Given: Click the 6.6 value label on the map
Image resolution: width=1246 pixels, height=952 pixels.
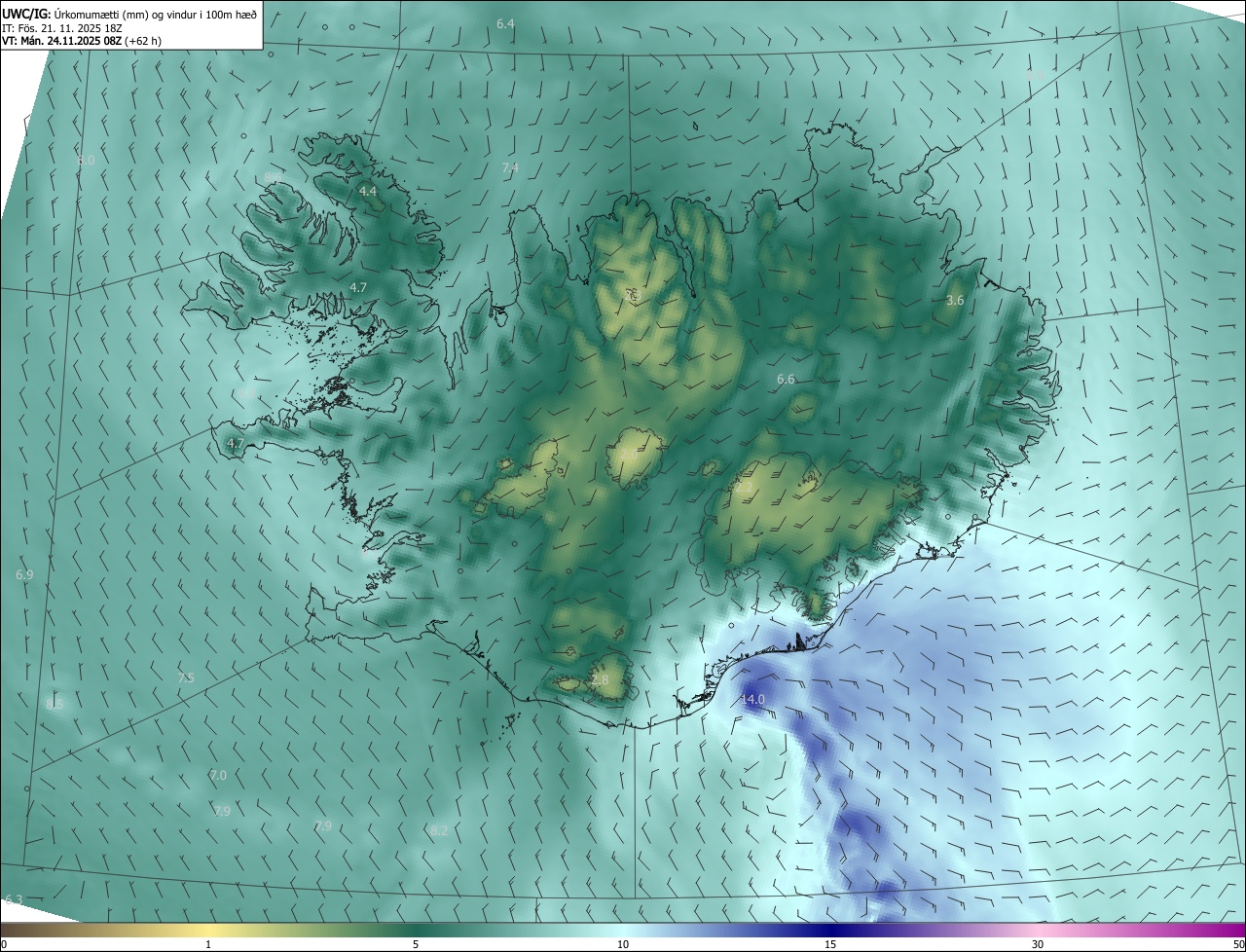Looking at the screenshot, I should point(786,379).
